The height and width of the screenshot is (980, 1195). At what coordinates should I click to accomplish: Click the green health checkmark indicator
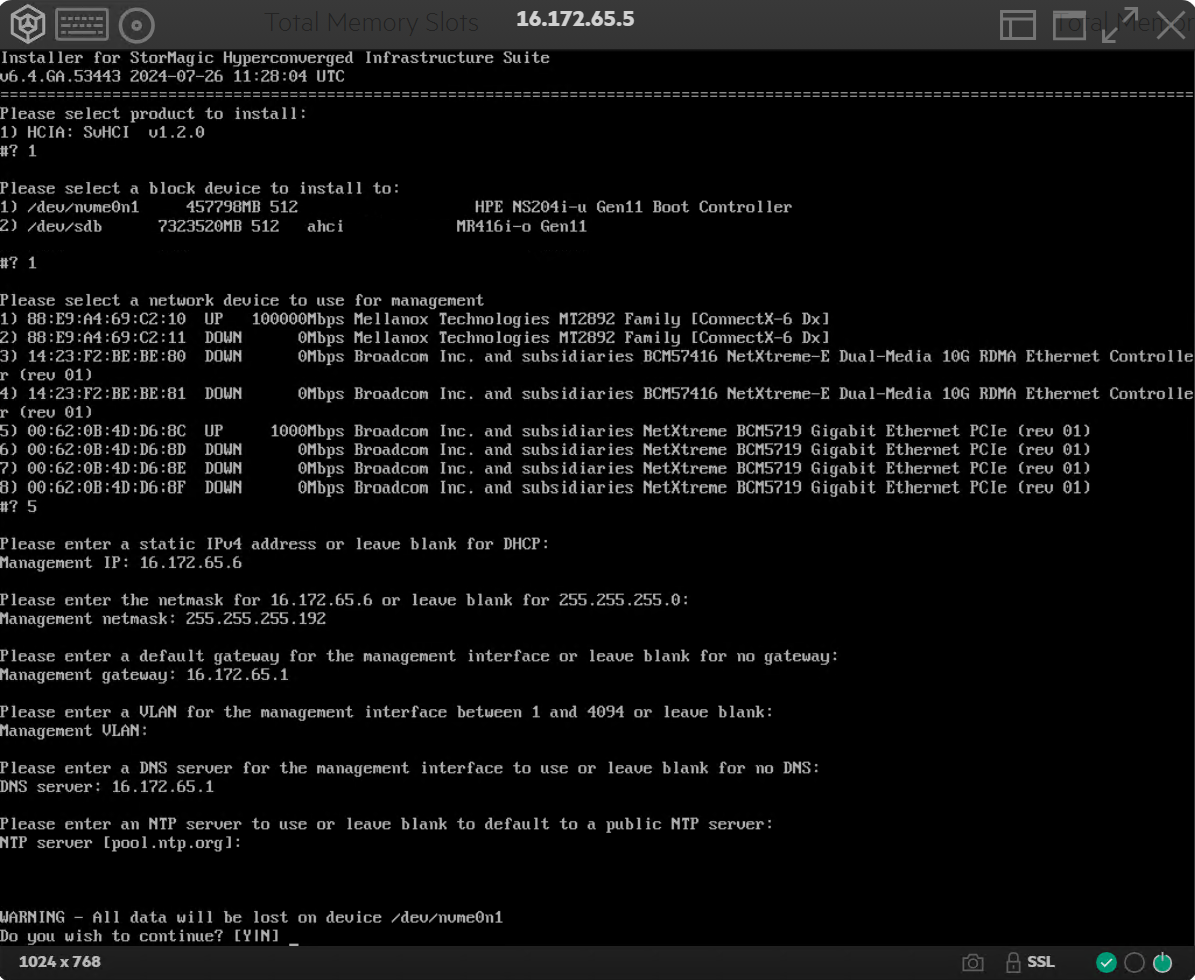tap(1106, 962)
